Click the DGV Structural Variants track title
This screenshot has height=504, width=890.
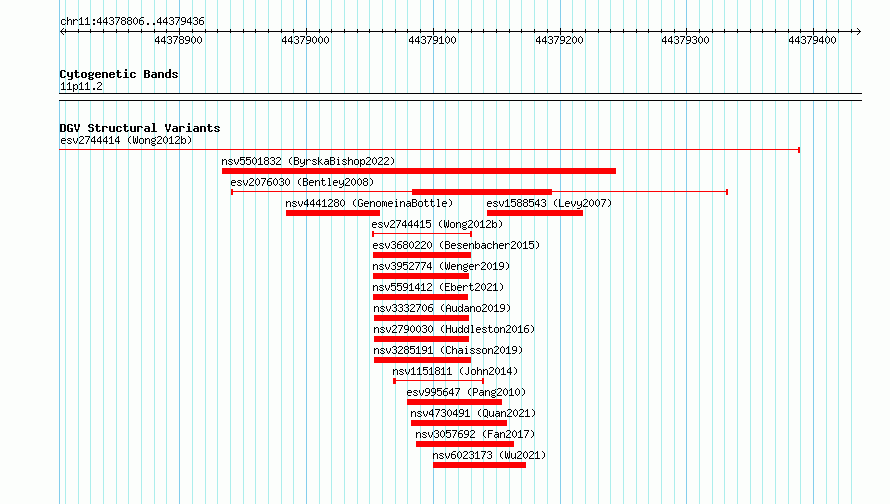pos(140,128)
